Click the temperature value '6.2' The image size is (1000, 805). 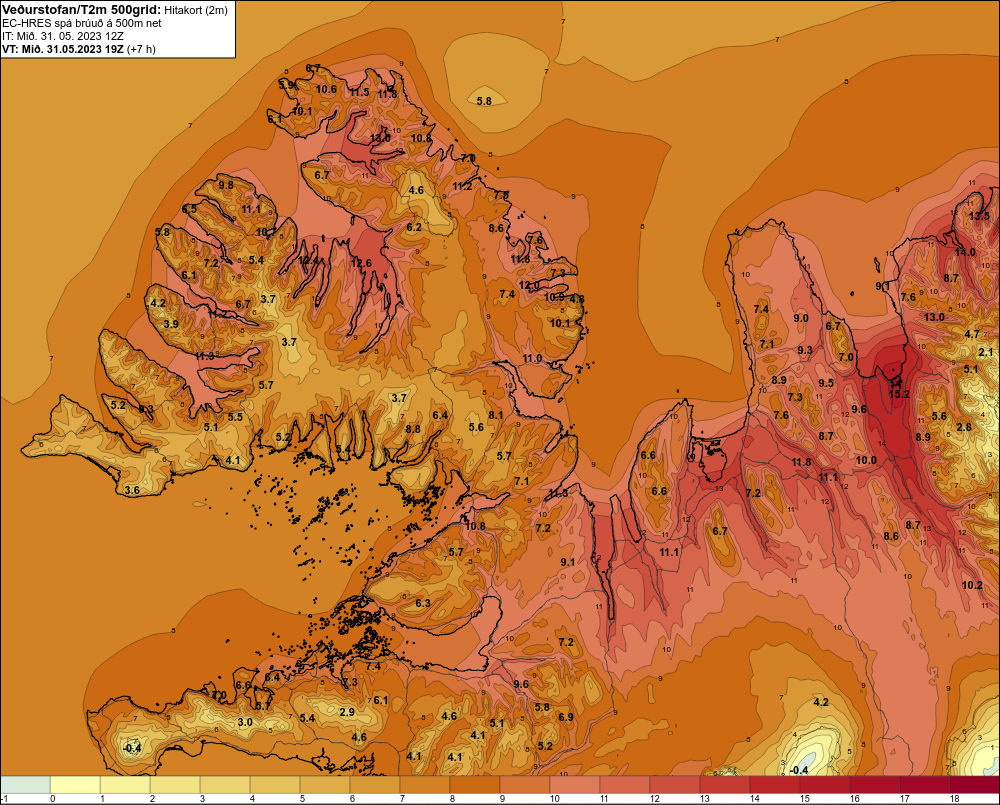414,226
